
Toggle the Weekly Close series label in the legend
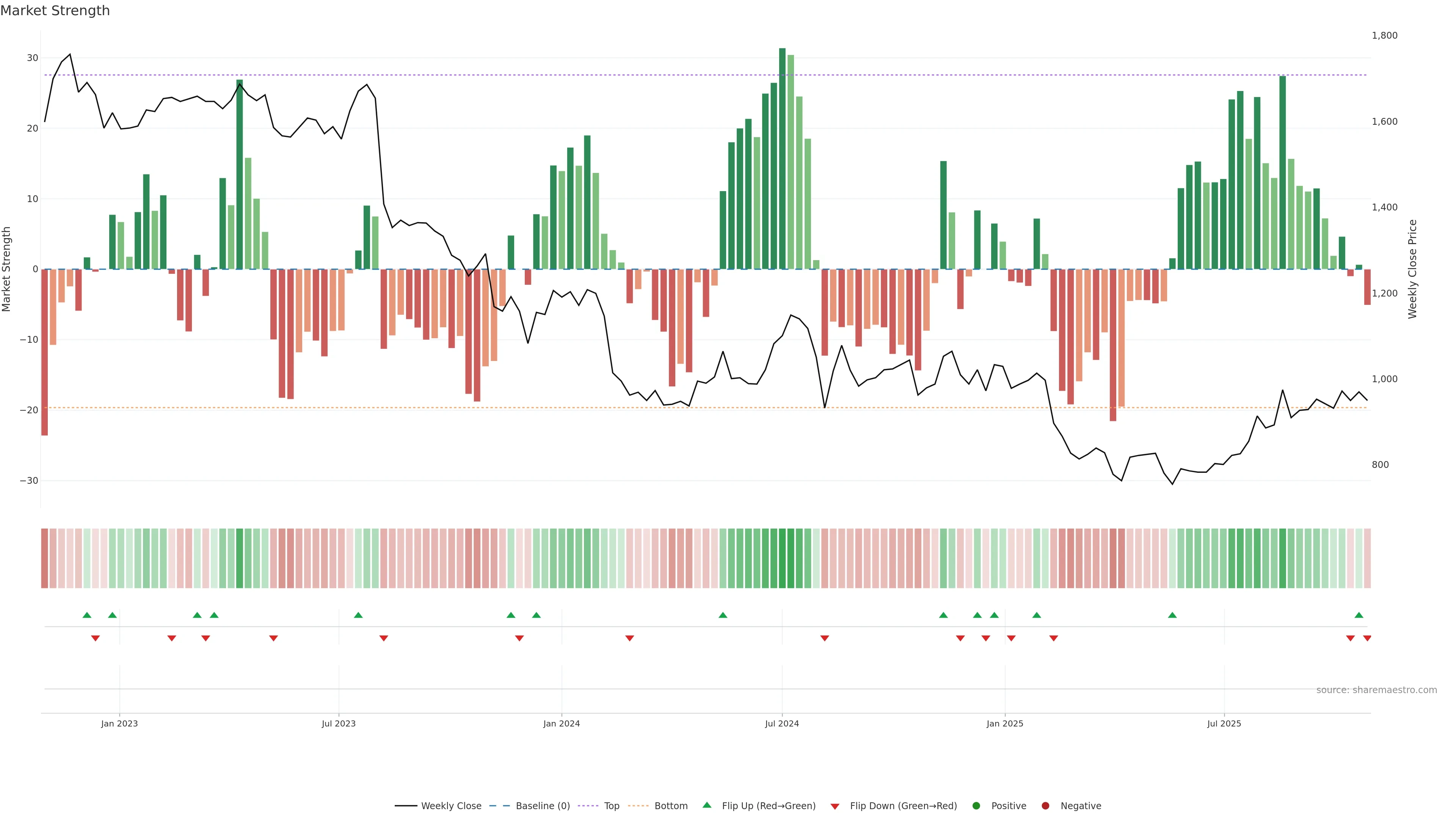[x=451, y=805]
